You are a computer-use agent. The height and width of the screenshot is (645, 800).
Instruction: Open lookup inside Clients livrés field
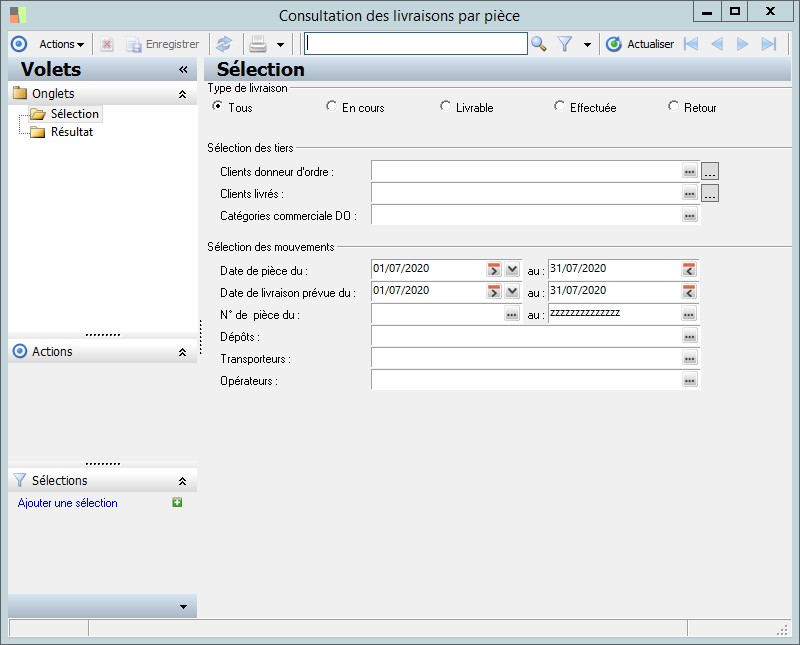689,193
